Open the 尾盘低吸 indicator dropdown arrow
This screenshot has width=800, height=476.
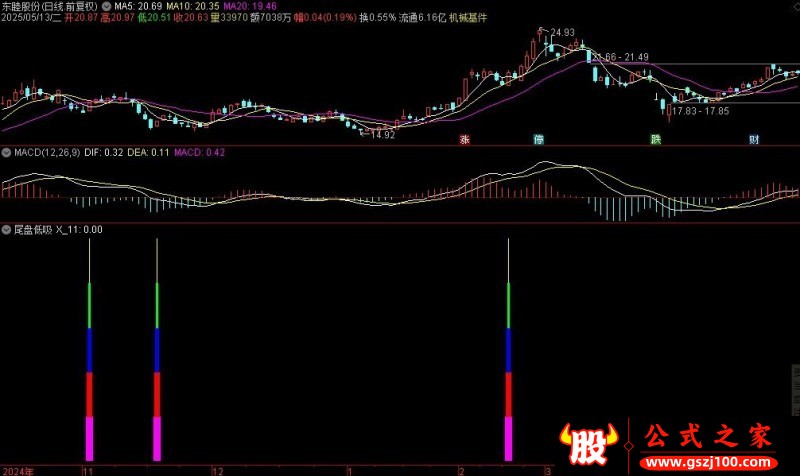coord(6,230)
